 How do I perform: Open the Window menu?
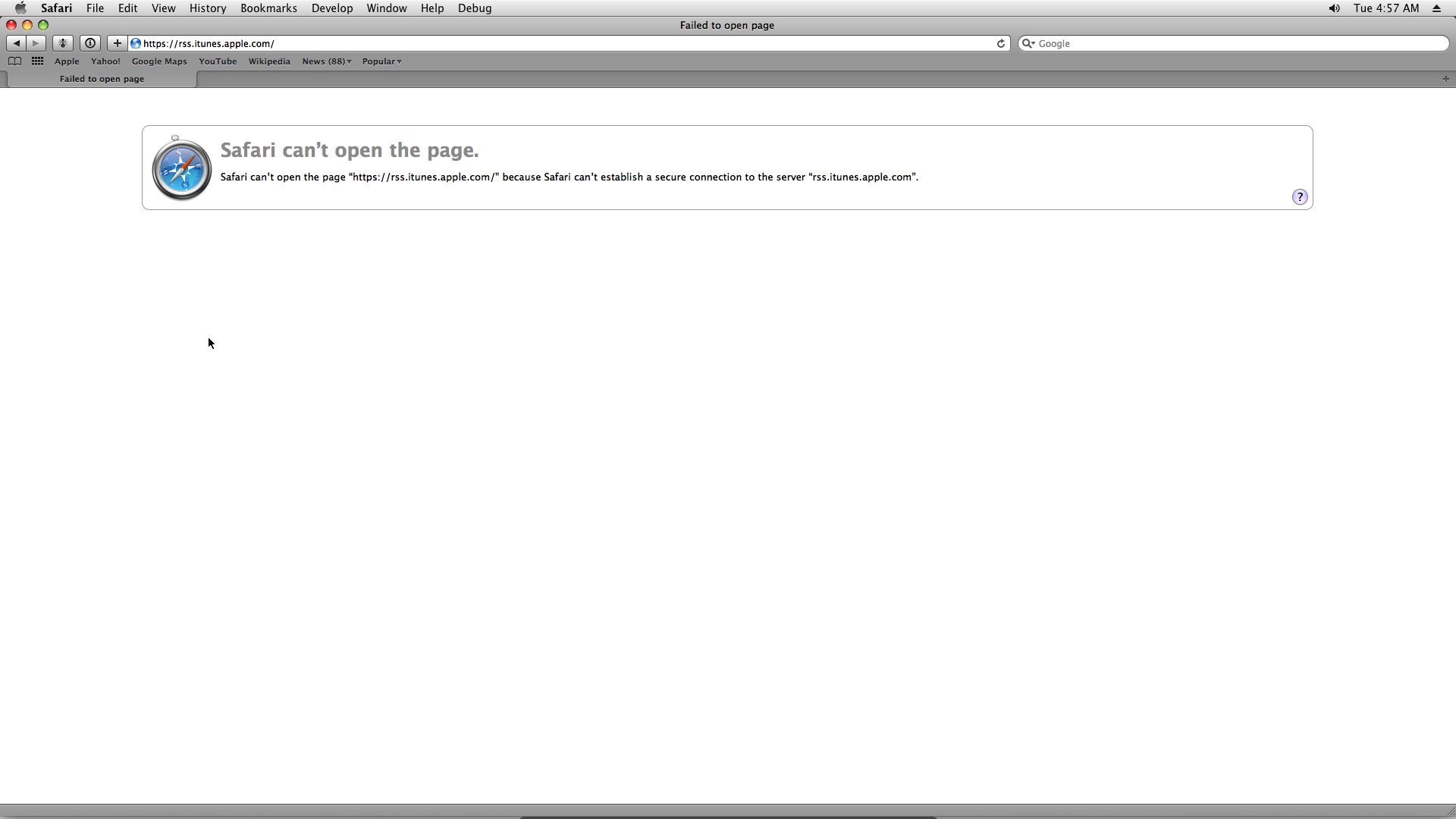point(387,8)
